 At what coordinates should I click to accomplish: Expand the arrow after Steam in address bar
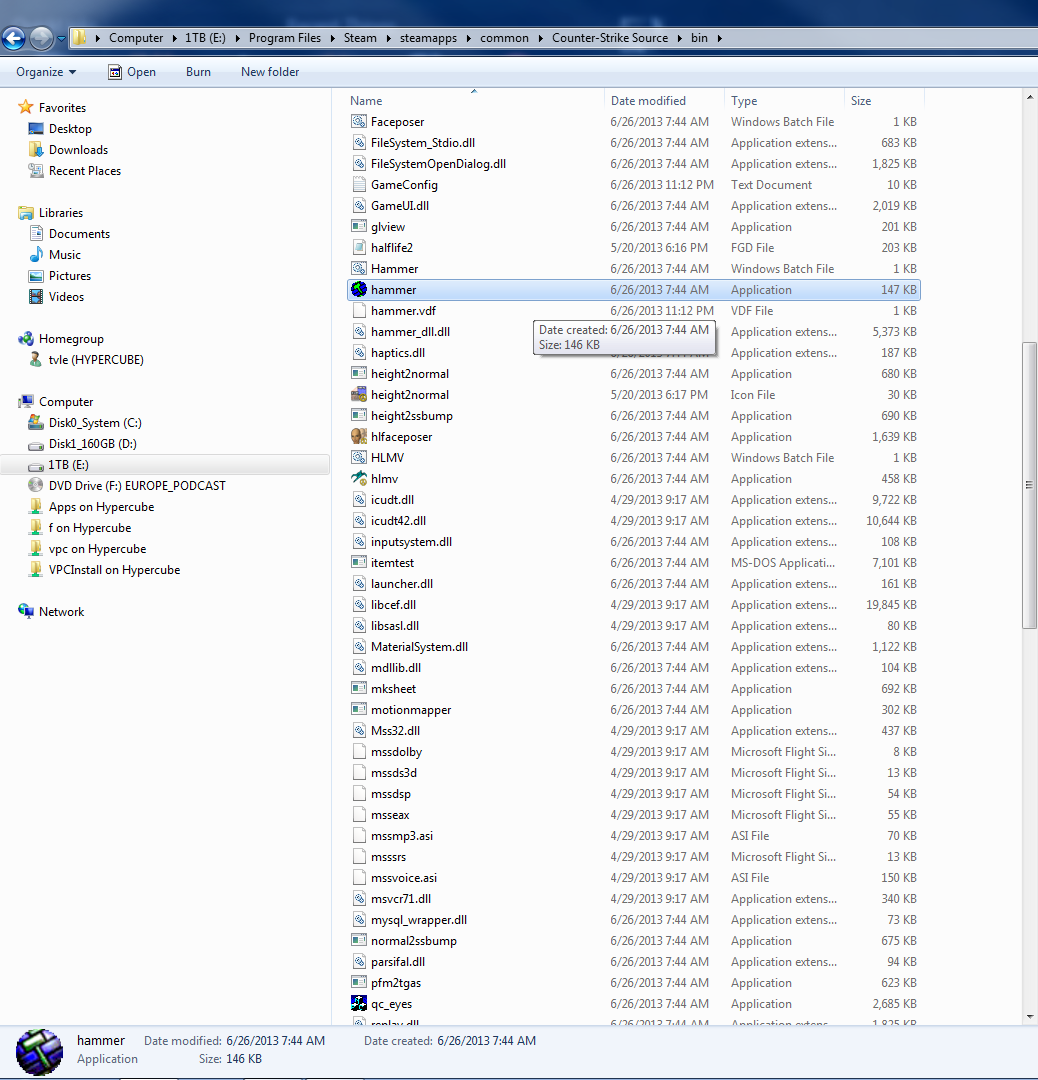tap(388, 38)
